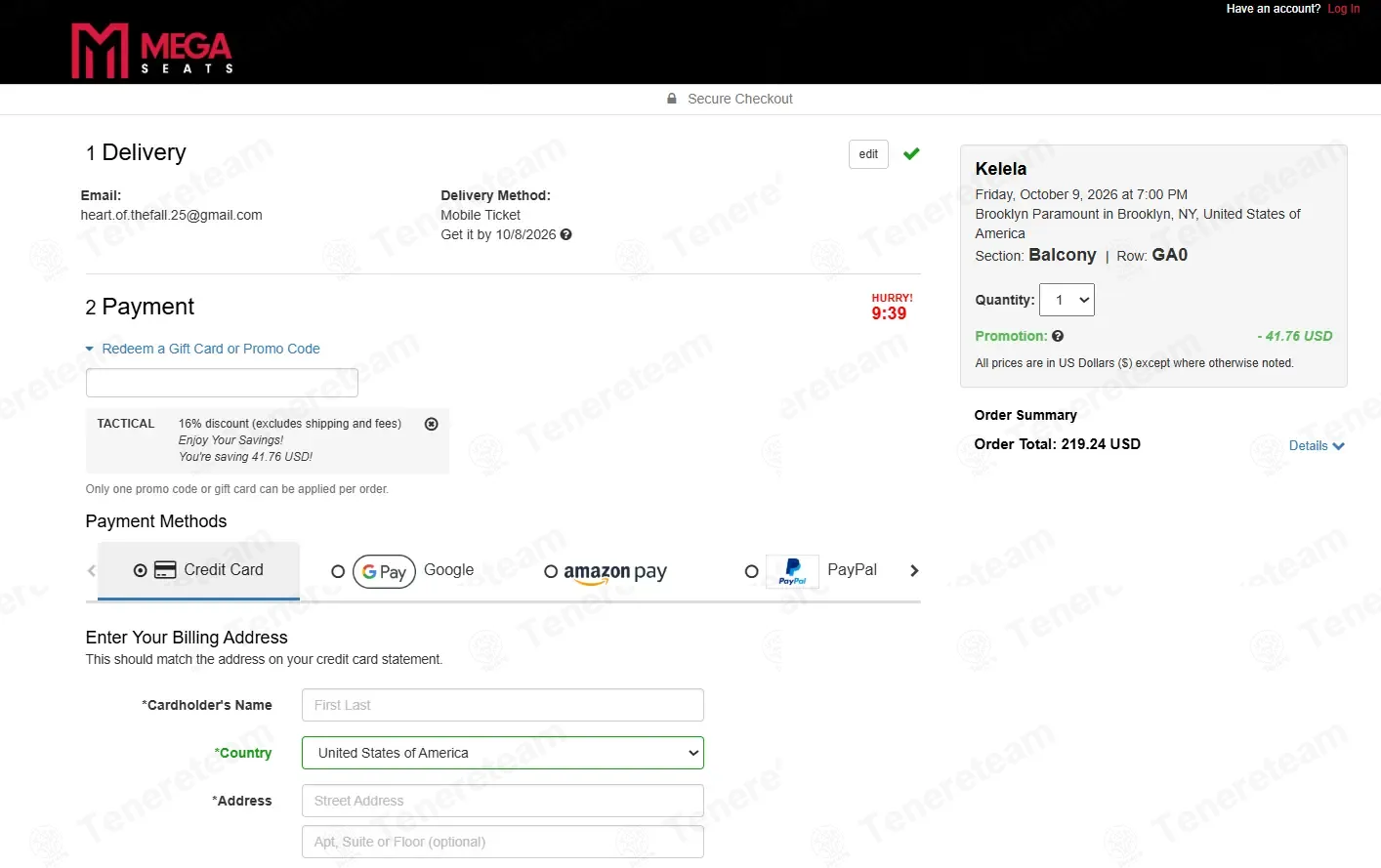Click the green delivery completed checkmark

(x=911, y=154)
